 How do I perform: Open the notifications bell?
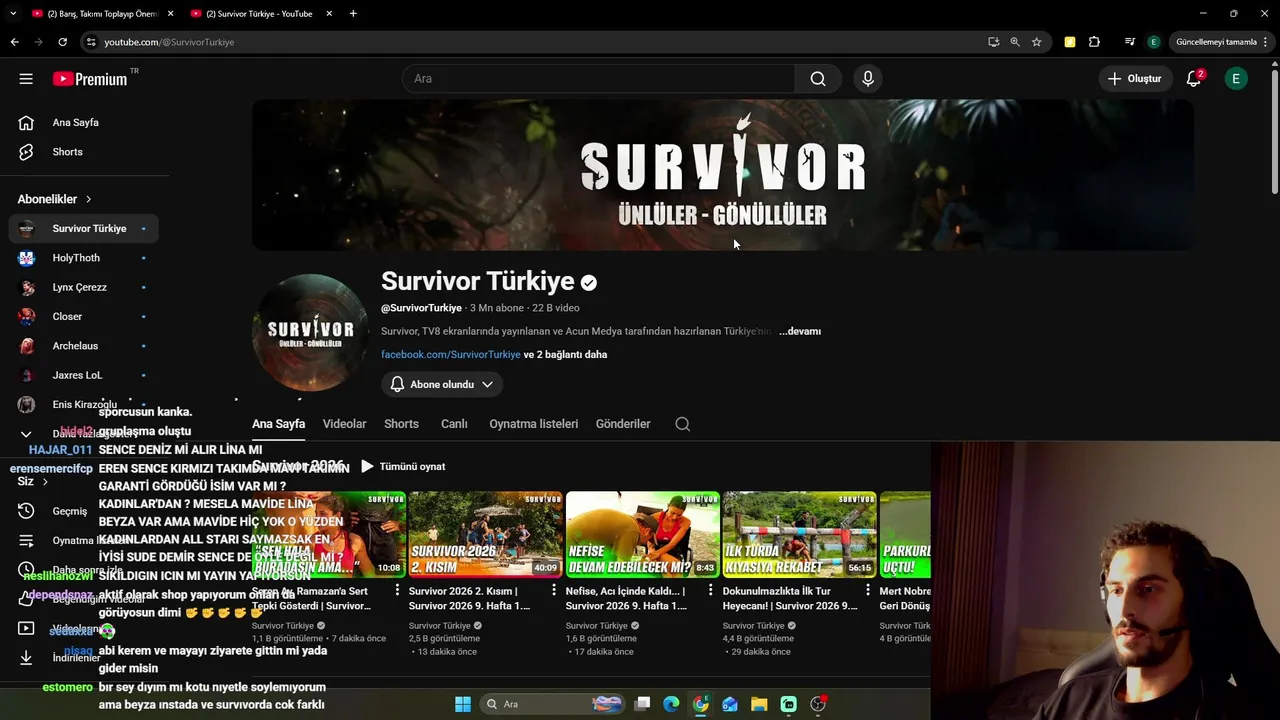1193,79
